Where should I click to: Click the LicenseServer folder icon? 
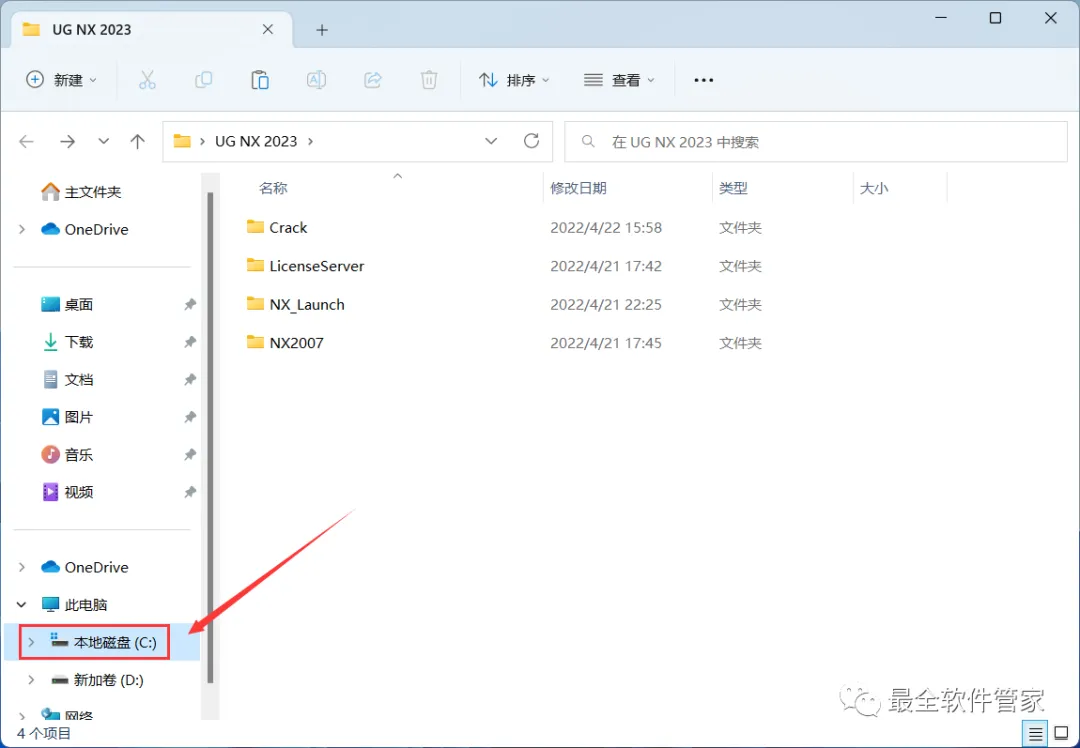(256, 265)
